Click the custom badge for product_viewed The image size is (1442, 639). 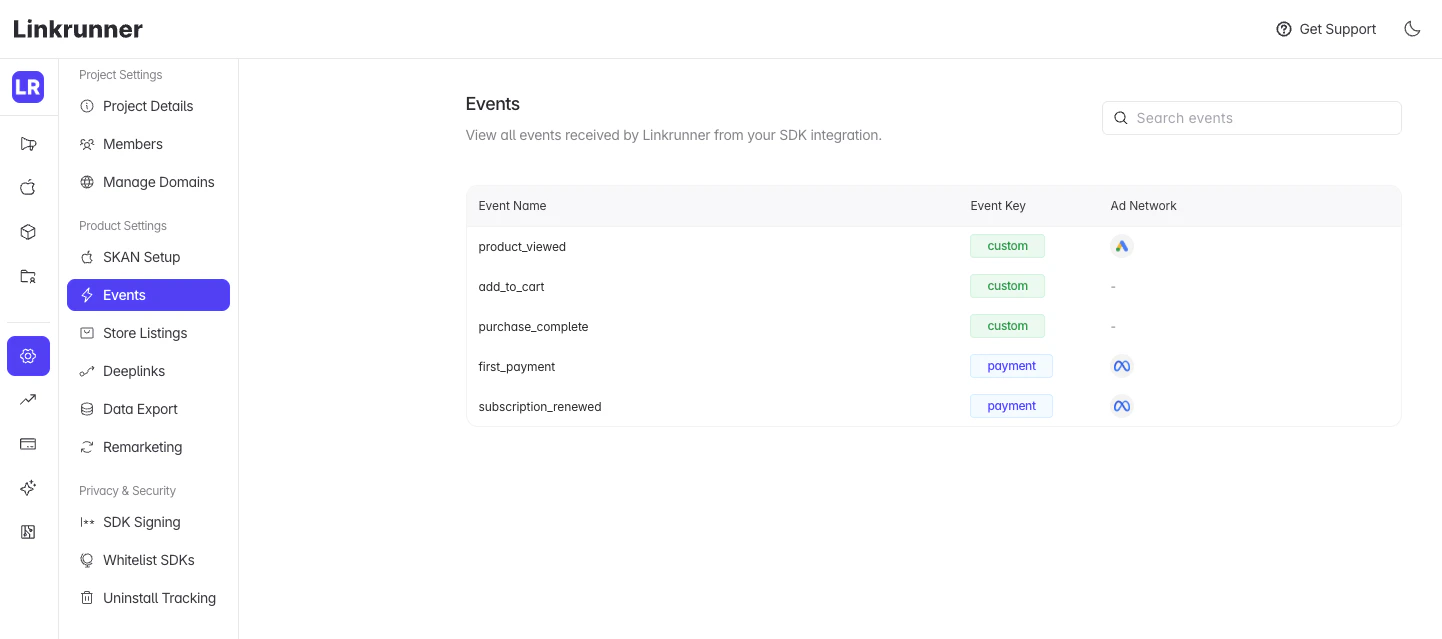pyautogui.click(x=1007, y=246)
